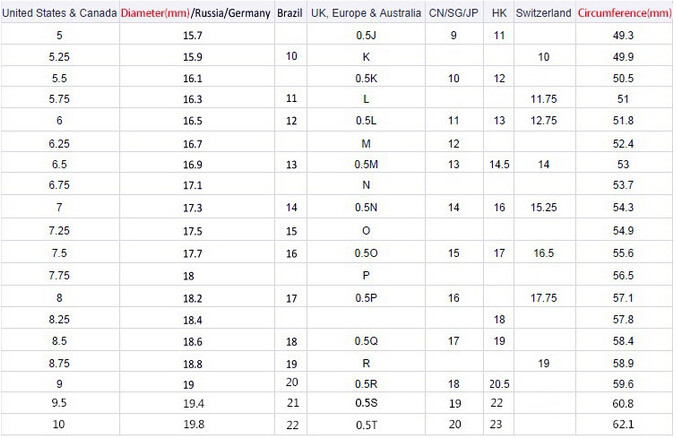Select the 11.75 Switzerland size cell
Image resolution: width=676 pixels, height=438 pixels.
pyautogui.click(x=544, y=99)
